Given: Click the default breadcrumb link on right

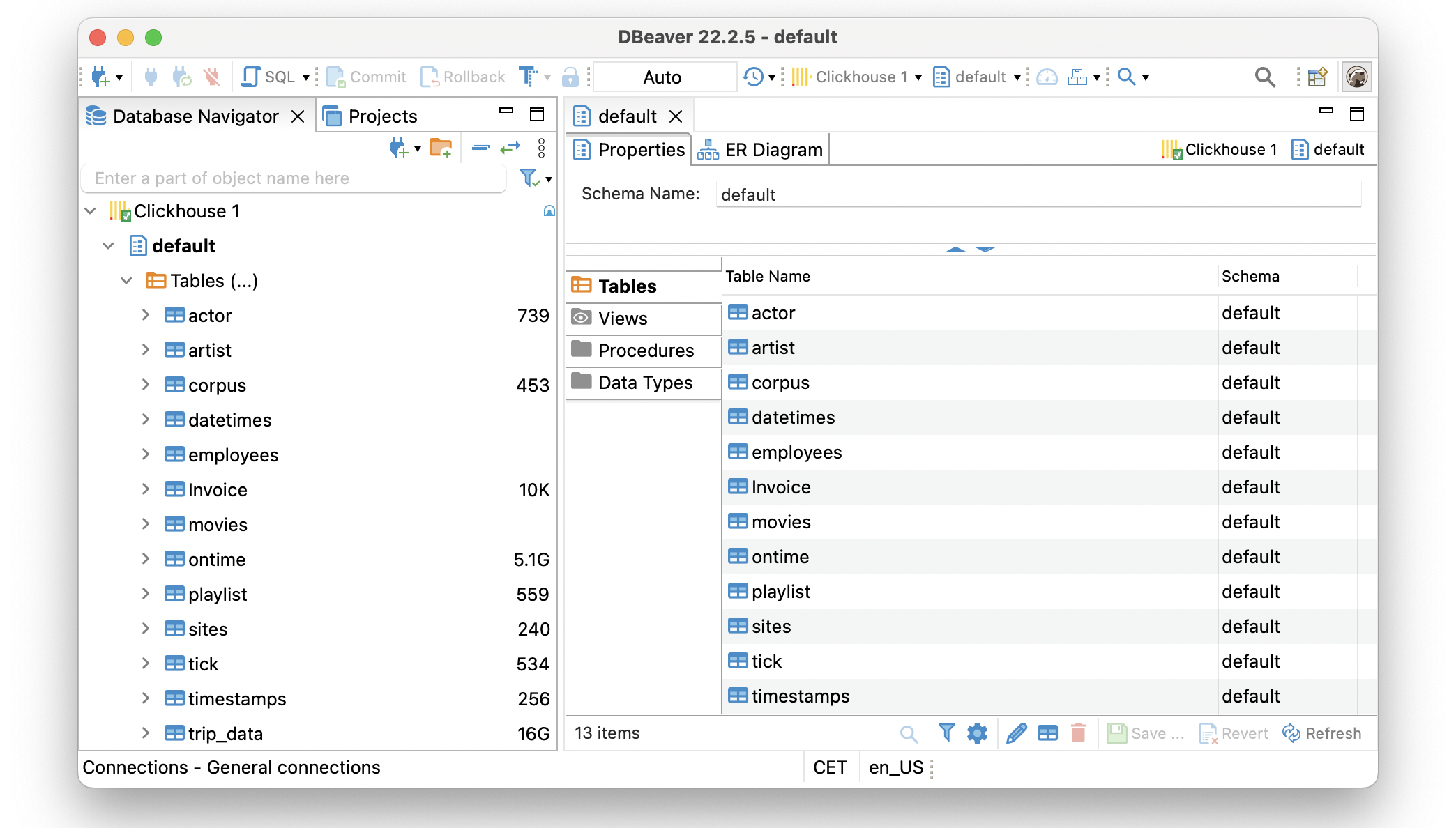Looking at the screenshot, I should [1328, 149].
